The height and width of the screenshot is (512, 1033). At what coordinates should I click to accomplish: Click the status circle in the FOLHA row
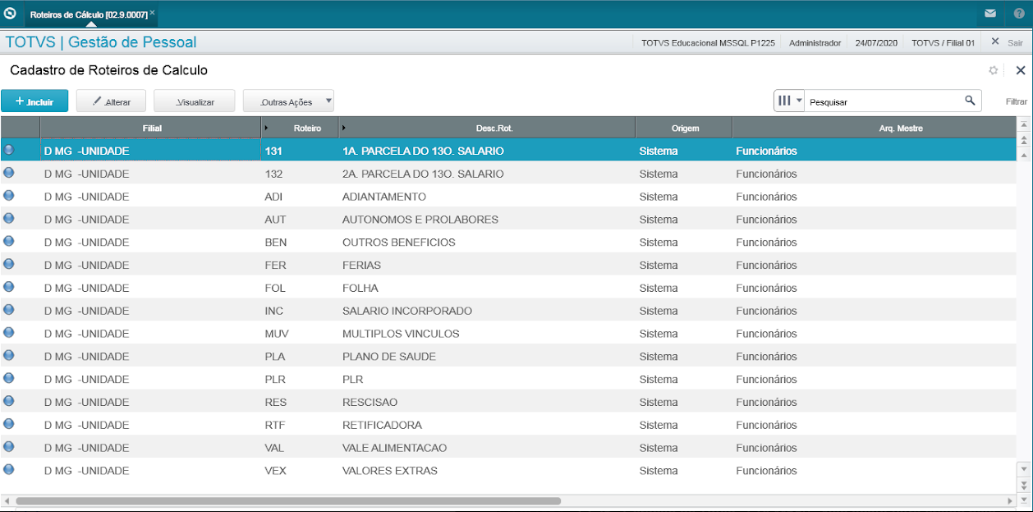9,287
